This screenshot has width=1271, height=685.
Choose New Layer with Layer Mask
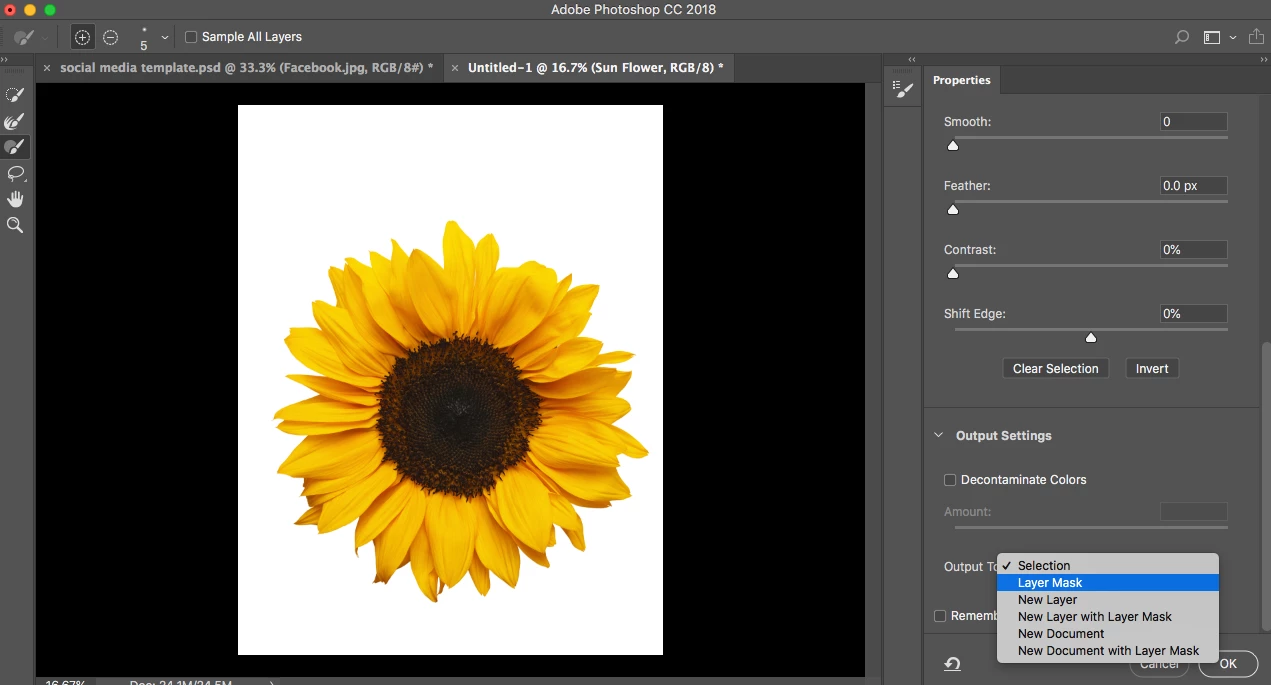(x=1094, y=617)
